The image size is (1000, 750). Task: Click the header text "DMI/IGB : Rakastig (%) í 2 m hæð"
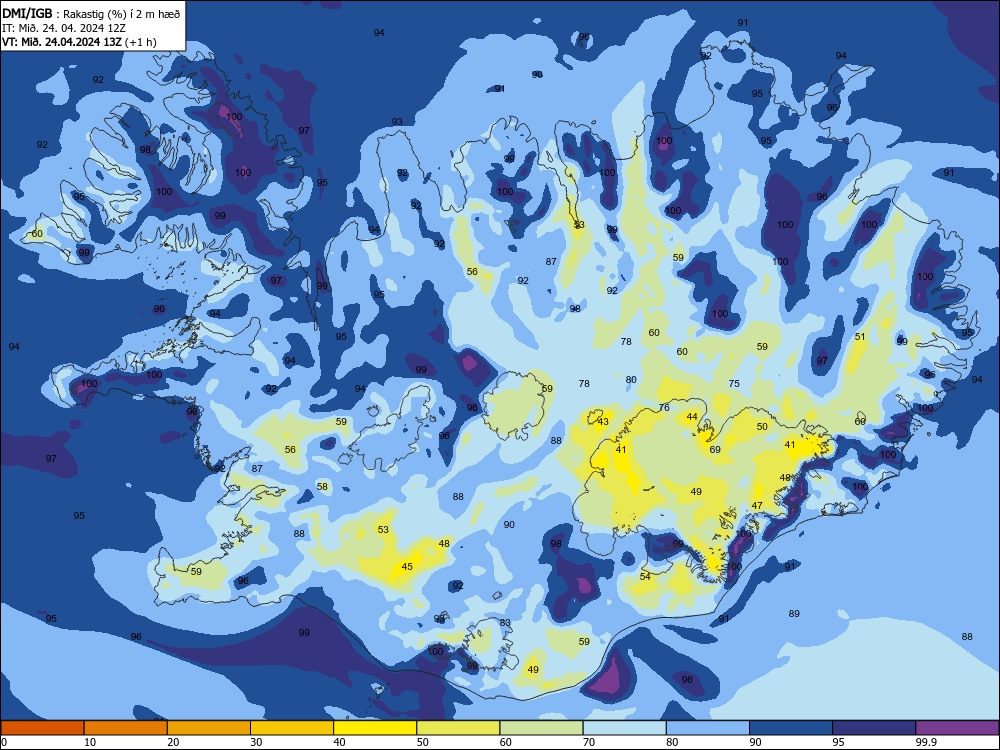(x=91, y=14)
